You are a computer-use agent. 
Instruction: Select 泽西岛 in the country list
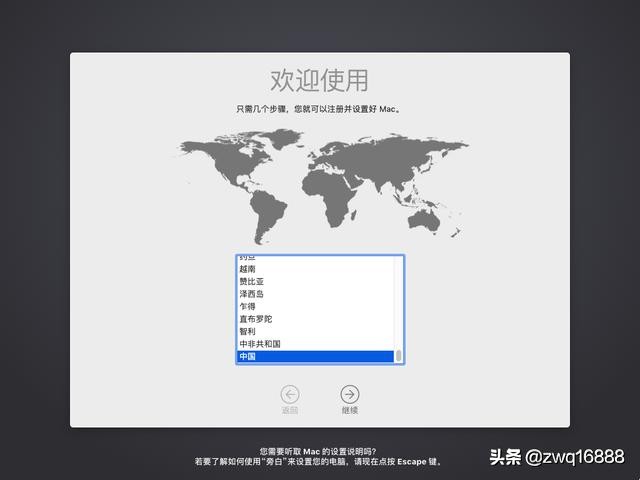click(x=316, y=294)
